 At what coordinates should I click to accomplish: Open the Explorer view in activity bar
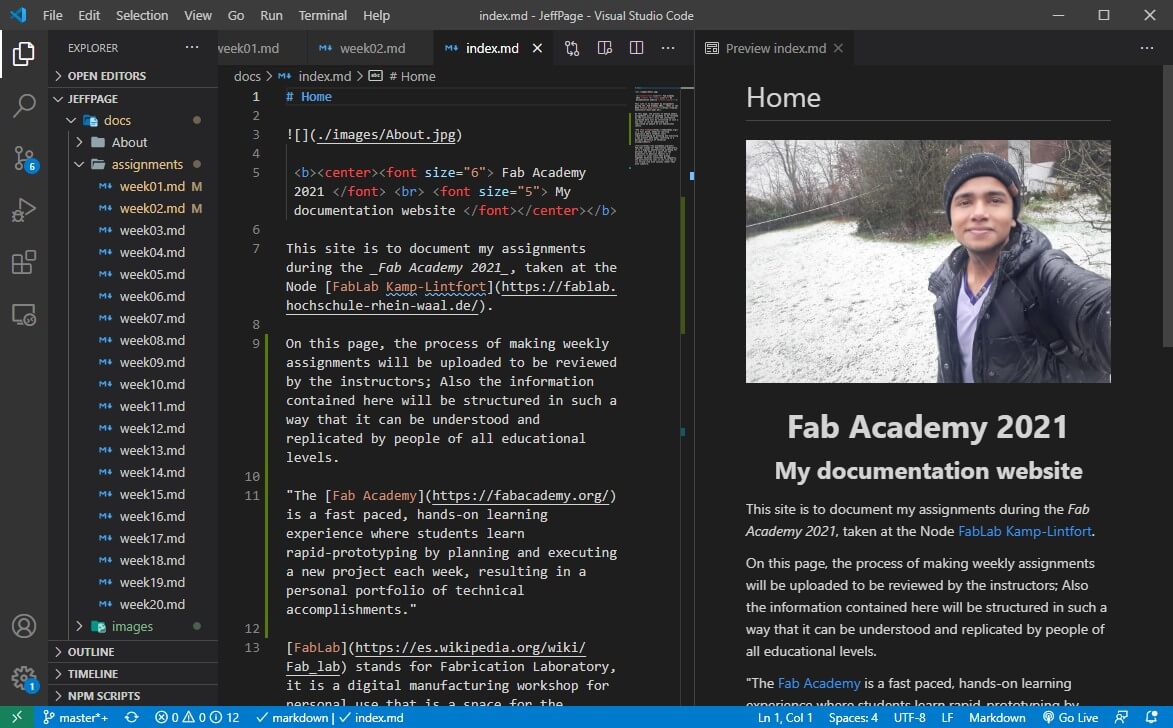pyautogui.click(x=23, y=54)
